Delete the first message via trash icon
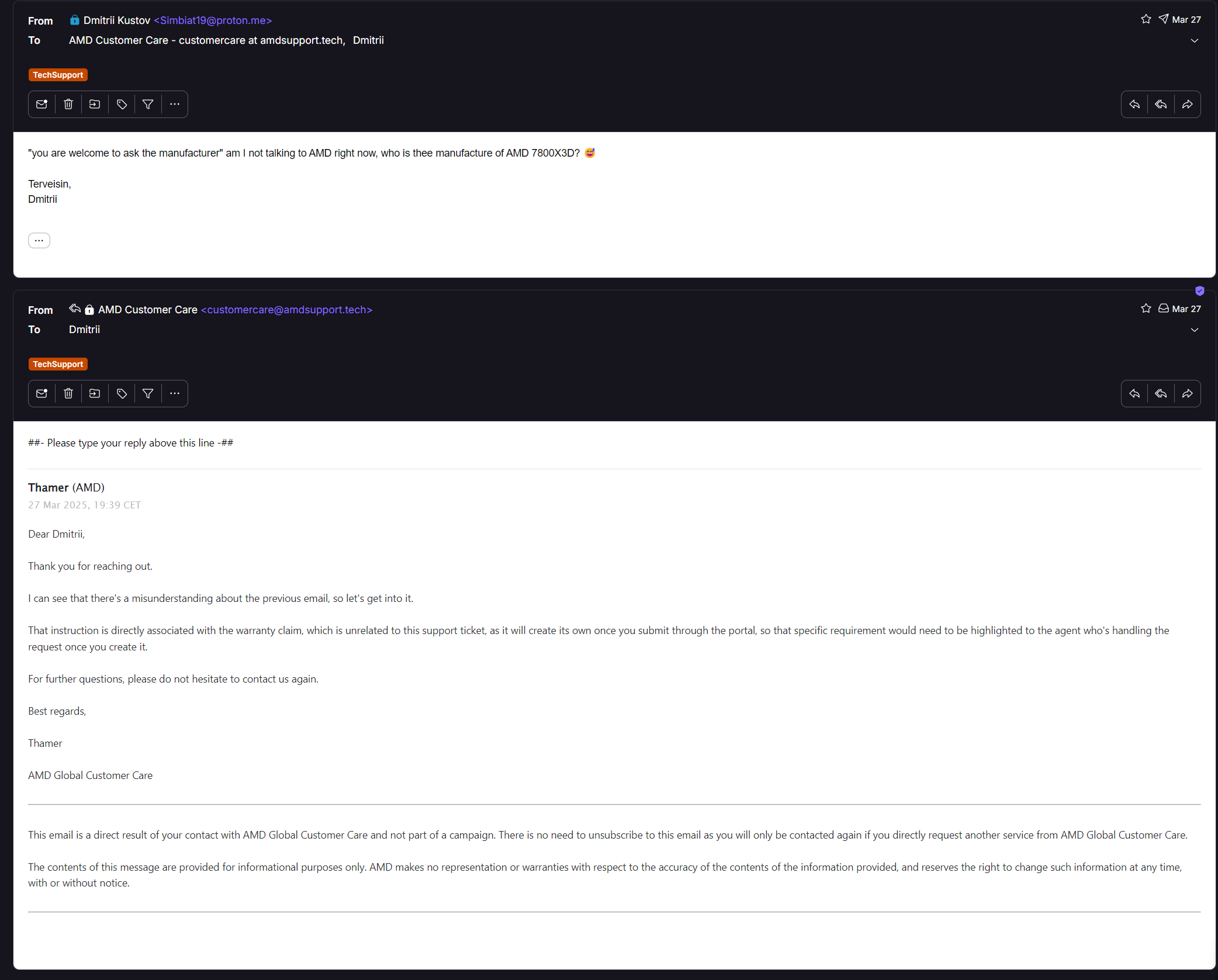Image resolution: width=1218 pixels, height=980 pixels. pyautogui.click(x=68, y=105)
